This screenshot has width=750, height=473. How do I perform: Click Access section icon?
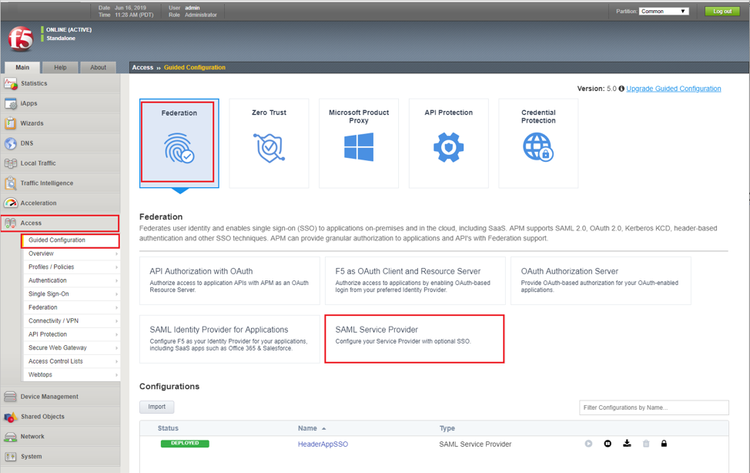pyautogui.click(x=11, y=223)
